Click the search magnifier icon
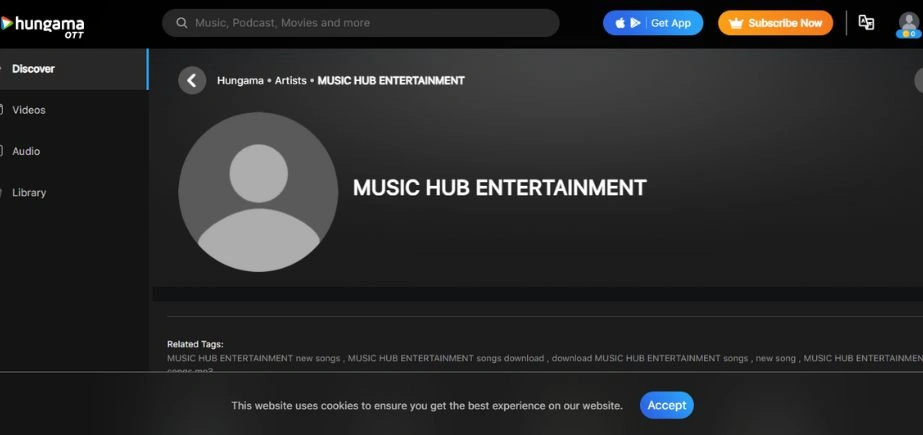 [x=182, y=23]
